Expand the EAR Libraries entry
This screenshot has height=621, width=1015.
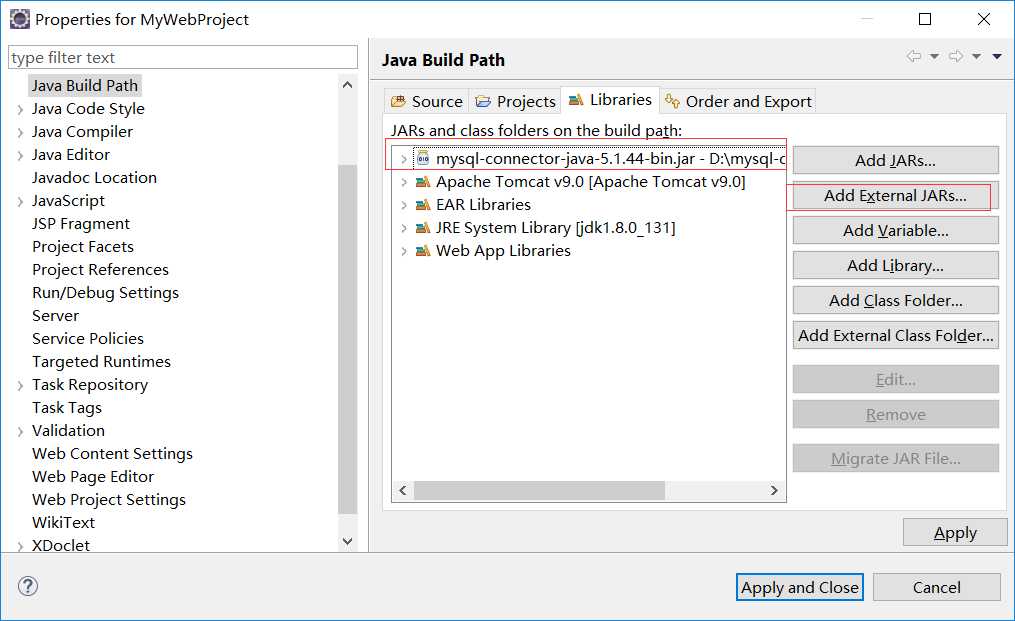point(404,205)
